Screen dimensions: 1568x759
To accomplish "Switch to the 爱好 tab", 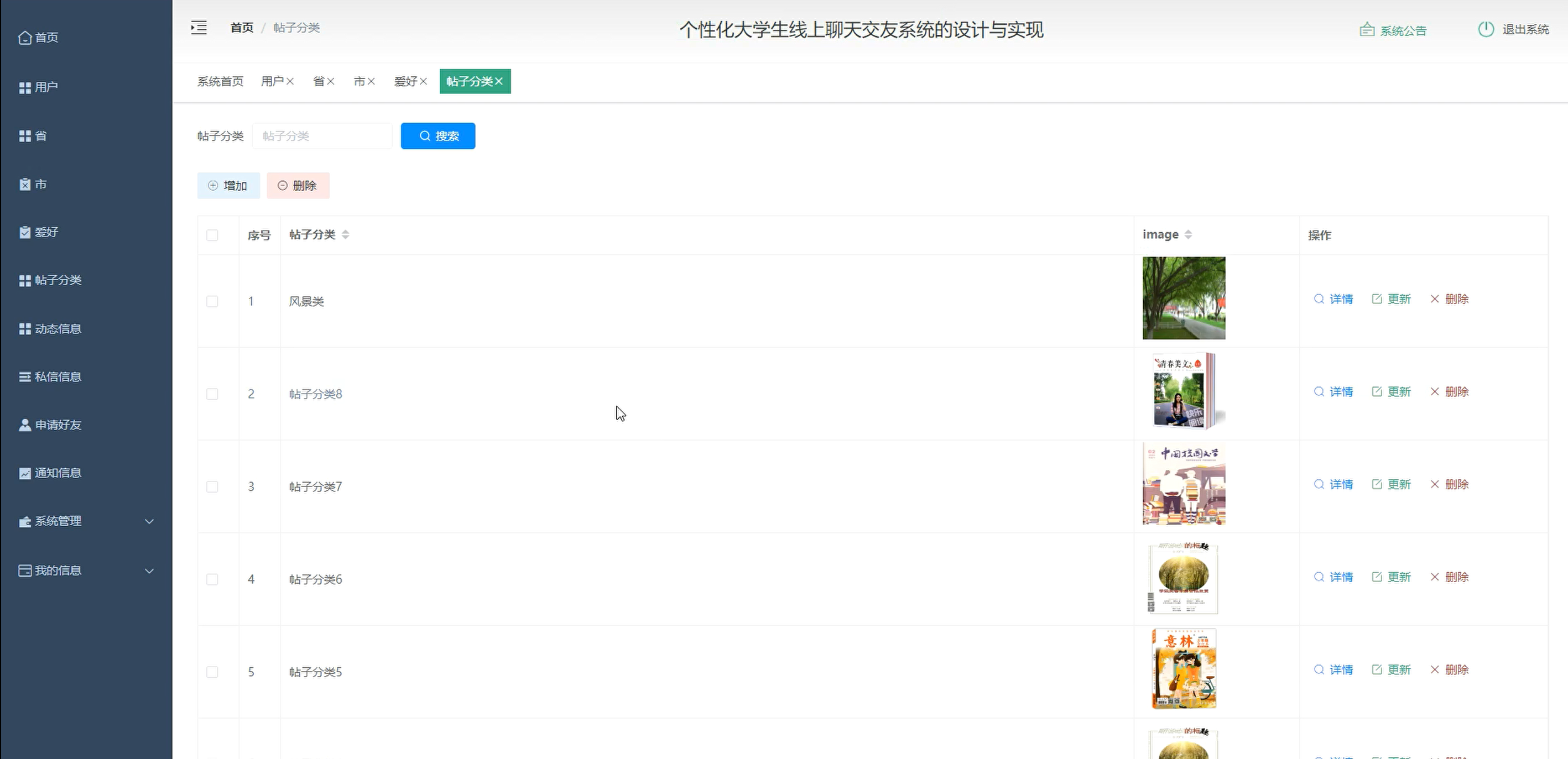I will (405, 81).
